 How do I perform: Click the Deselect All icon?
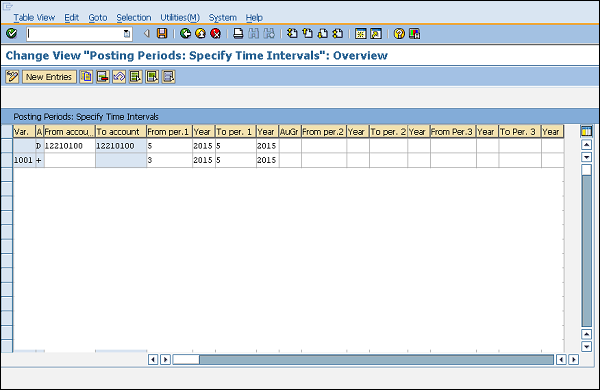[x=168, y=77]
